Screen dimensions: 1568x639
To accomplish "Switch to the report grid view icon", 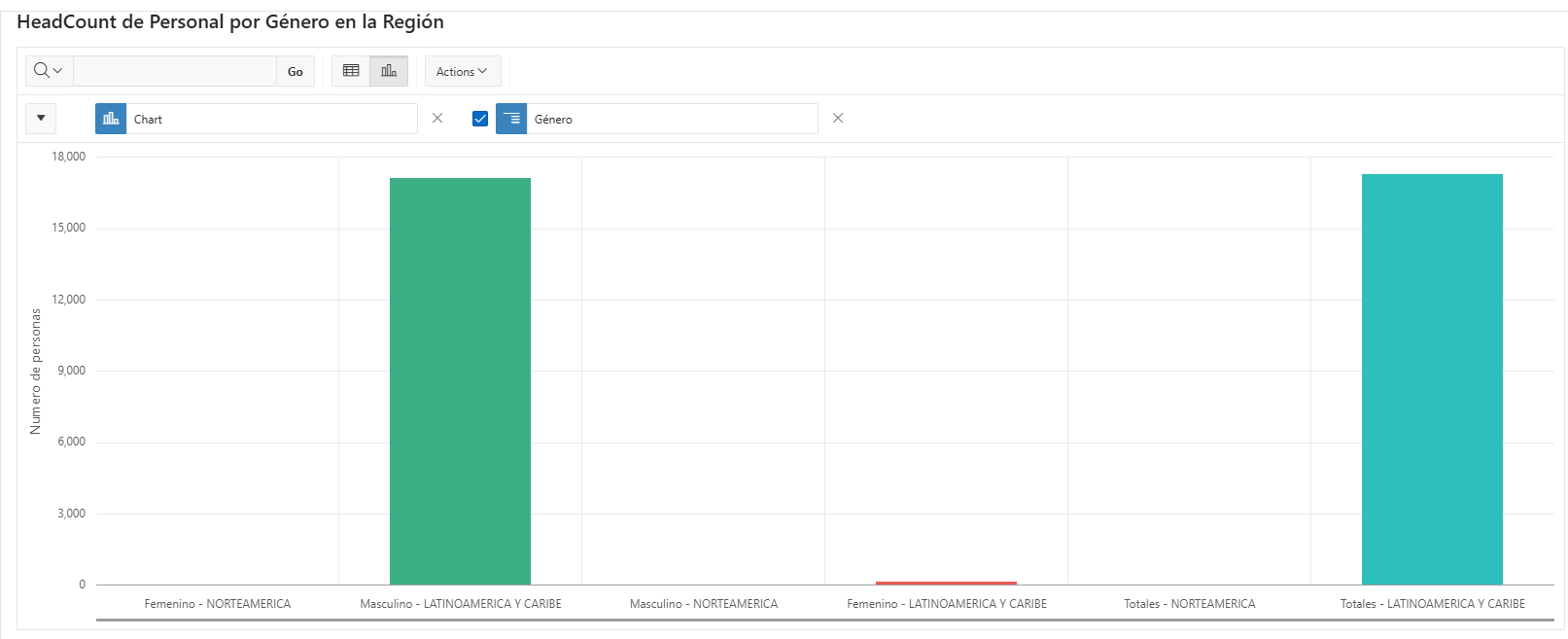I will [351, 71].
